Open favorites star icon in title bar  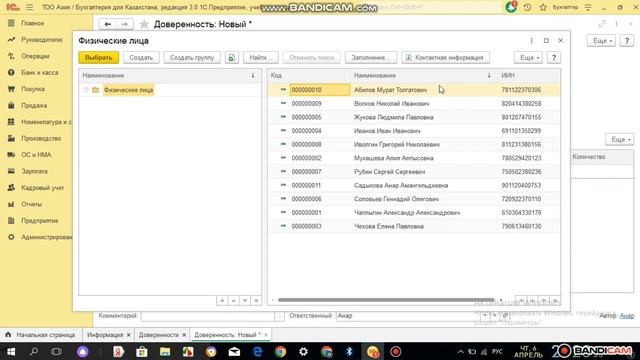click(x=543, y=7)
